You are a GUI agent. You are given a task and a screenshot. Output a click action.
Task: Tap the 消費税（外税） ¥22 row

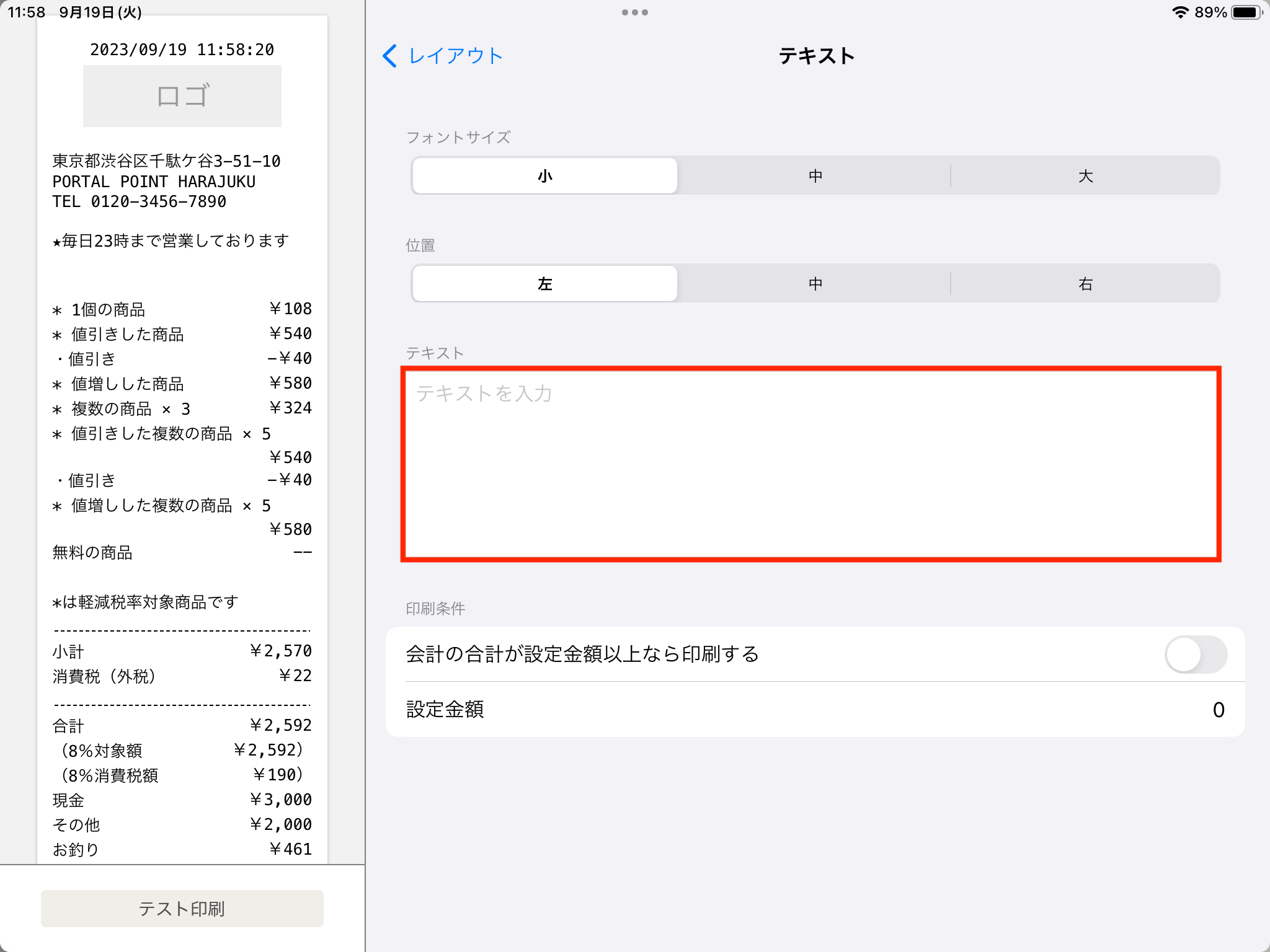(182, 676)
